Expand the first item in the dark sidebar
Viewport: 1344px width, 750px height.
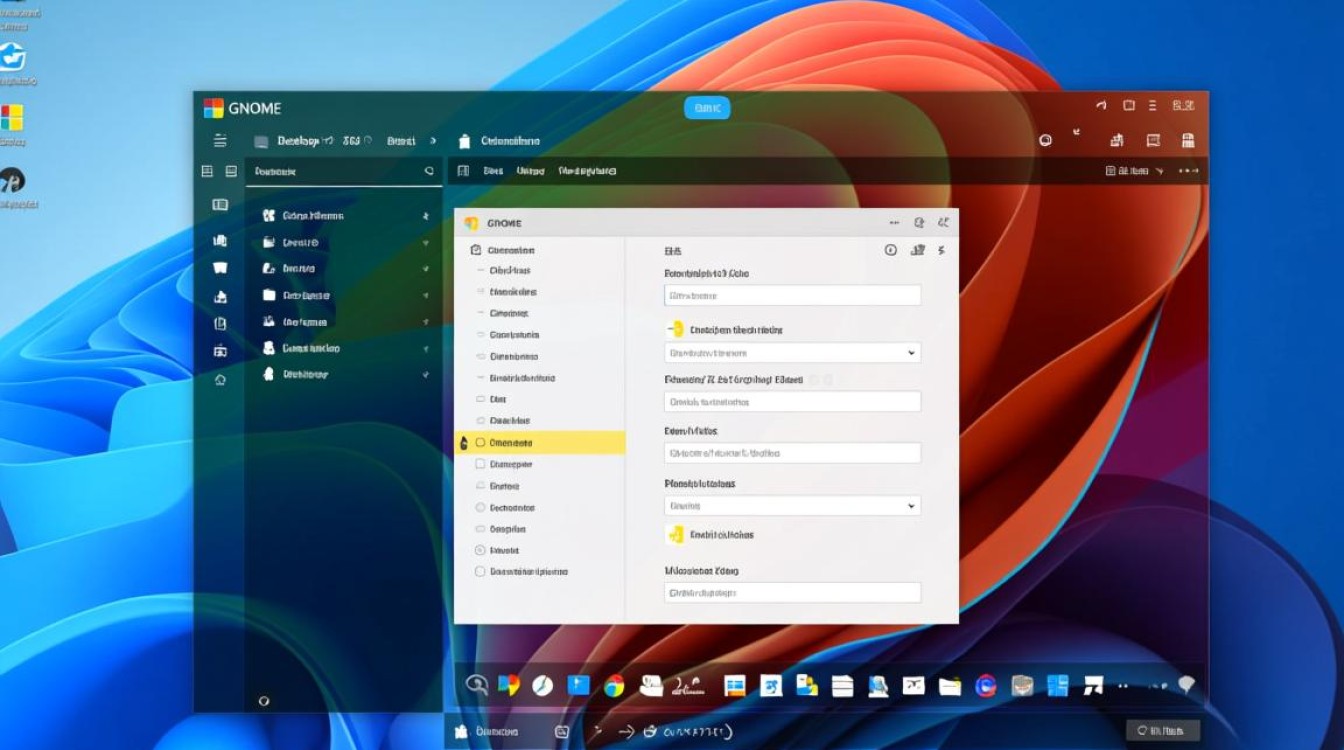coord(425,216)
